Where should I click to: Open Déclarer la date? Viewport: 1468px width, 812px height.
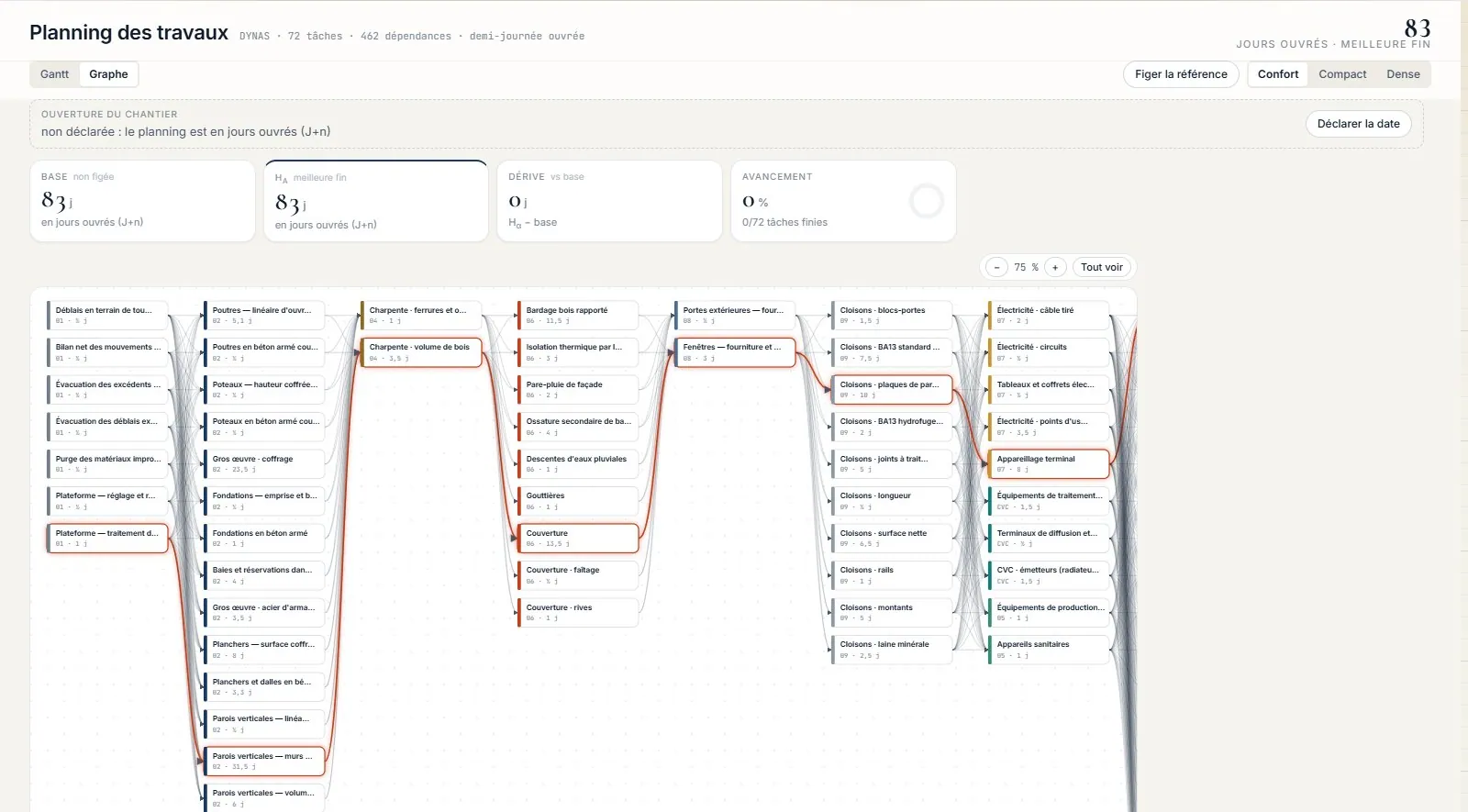pyautogui.click(x=1358, y=124)
